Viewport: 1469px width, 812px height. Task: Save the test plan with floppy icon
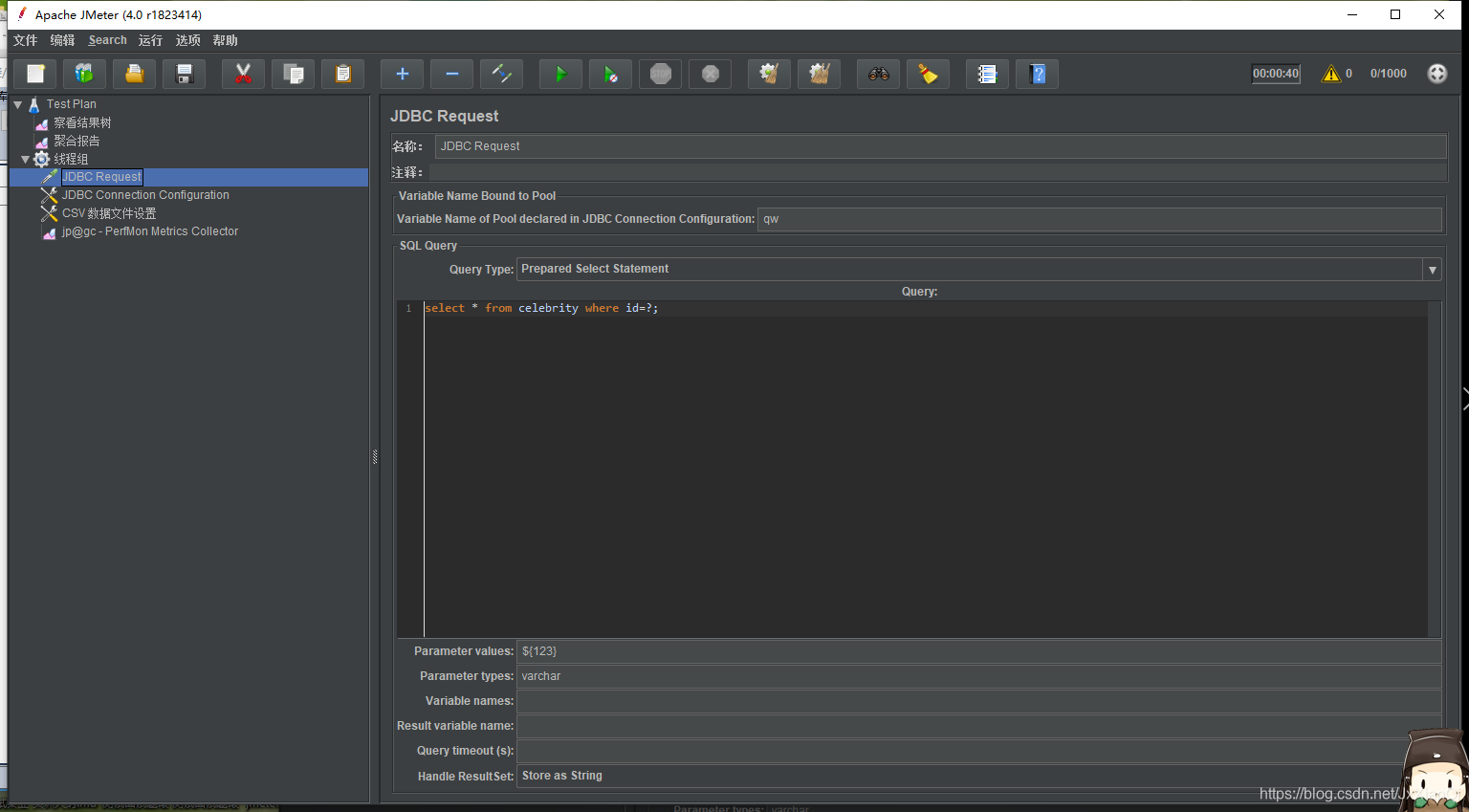185,74
